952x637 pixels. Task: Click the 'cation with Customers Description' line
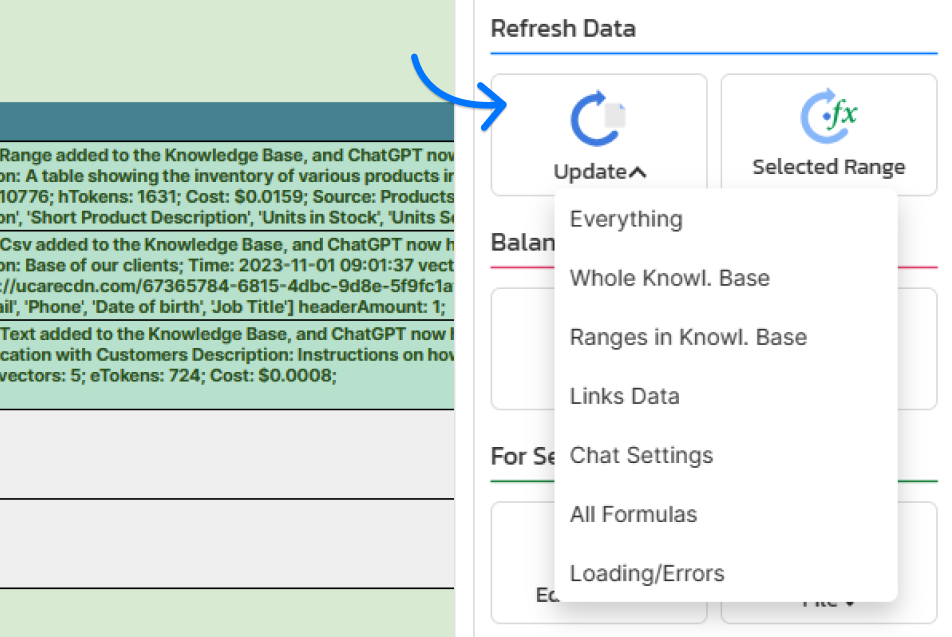click(x=227, y=355)
